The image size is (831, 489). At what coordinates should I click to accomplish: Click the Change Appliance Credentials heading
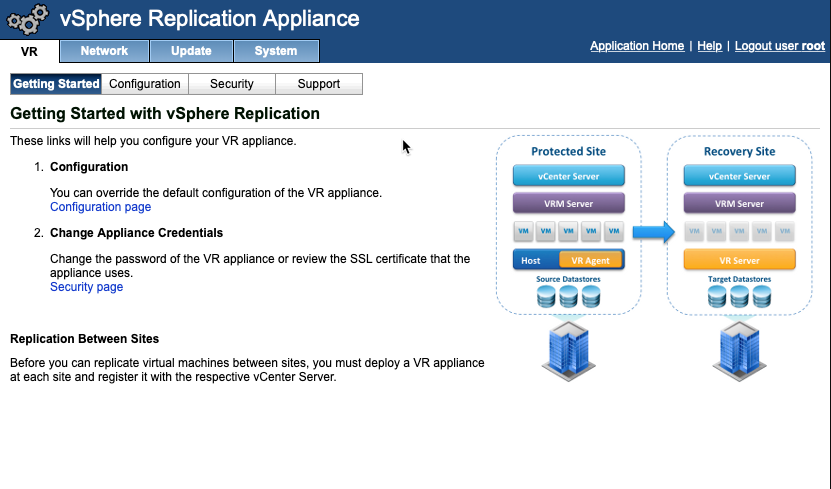136,233
